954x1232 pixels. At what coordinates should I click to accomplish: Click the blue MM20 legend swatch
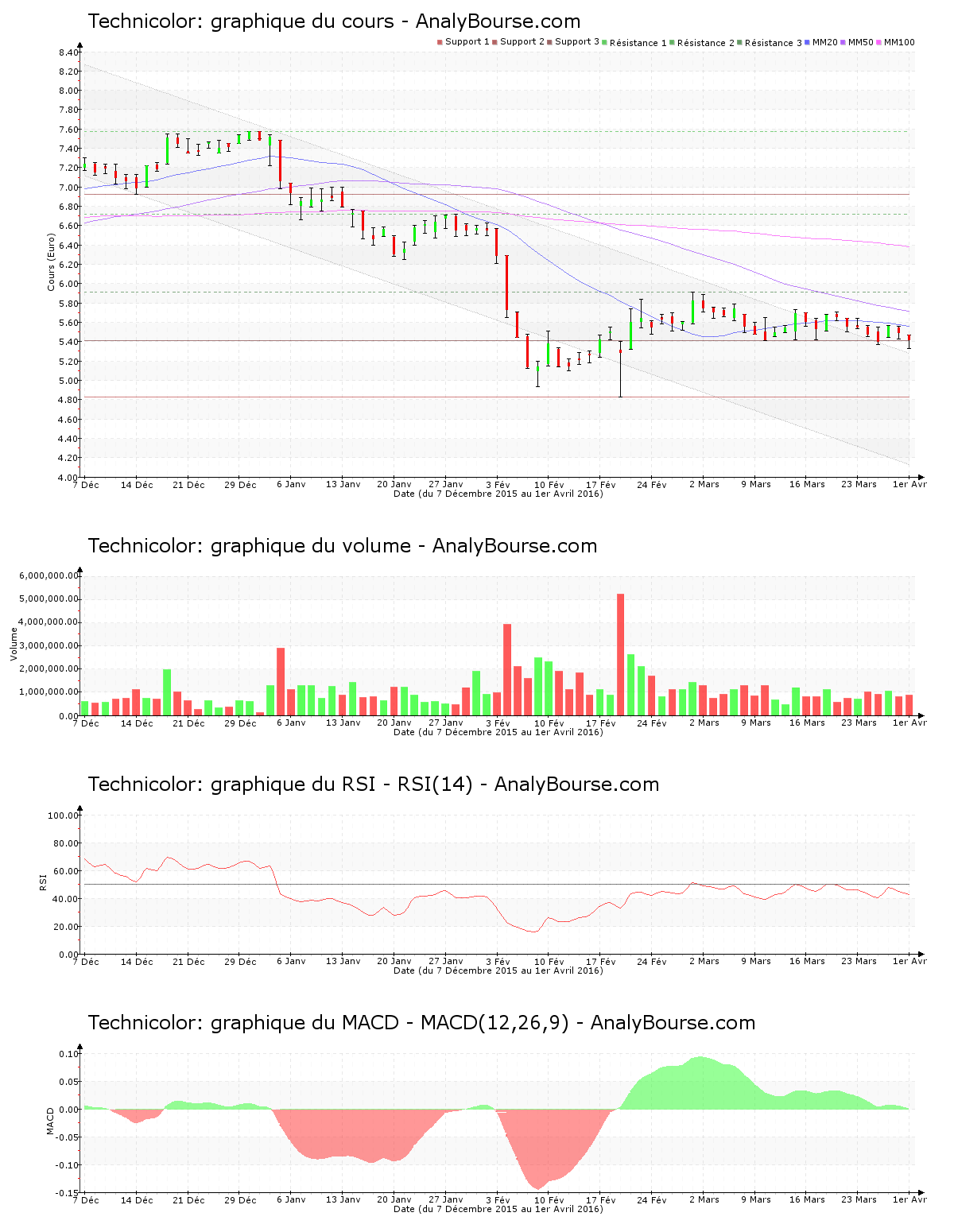click(x=808, y=42)
